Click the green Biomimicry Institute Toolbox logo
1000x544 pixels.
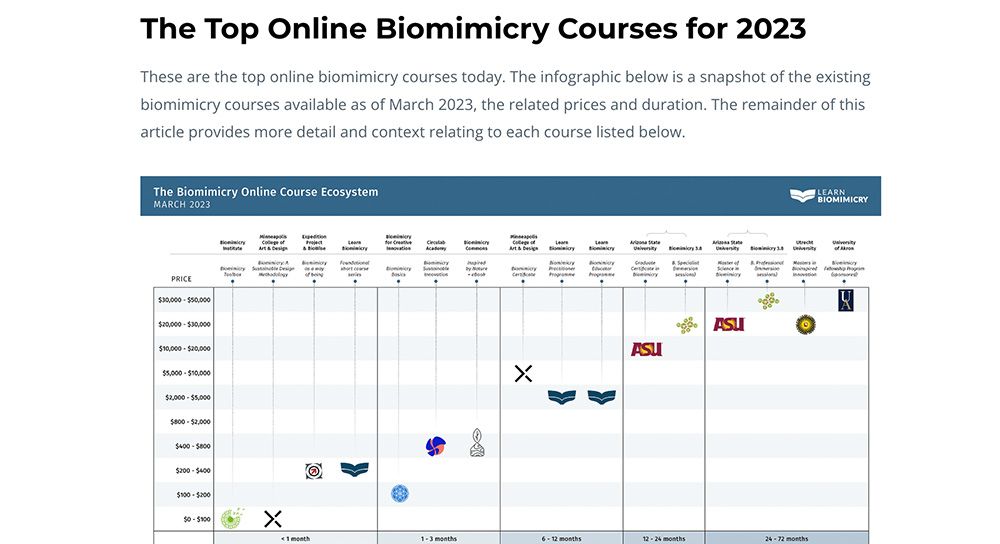tap(232, 518)
